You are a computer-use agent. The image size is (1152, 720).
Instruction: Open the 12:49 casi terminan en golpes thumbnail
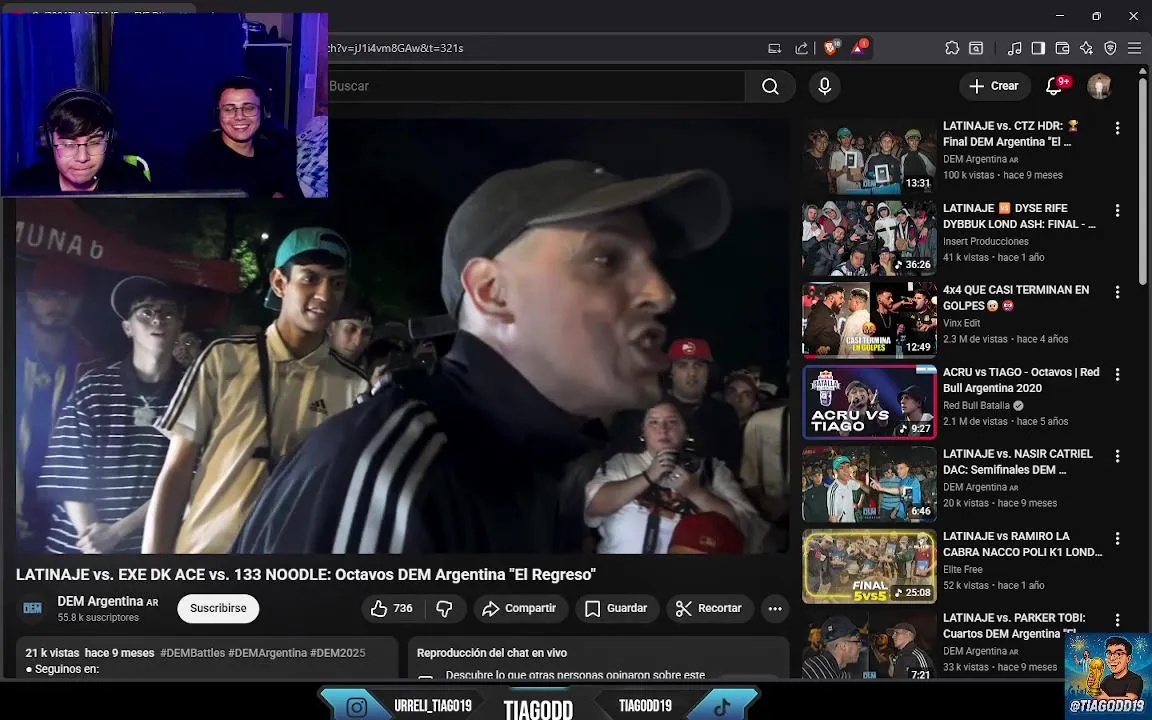pos(869,320)
